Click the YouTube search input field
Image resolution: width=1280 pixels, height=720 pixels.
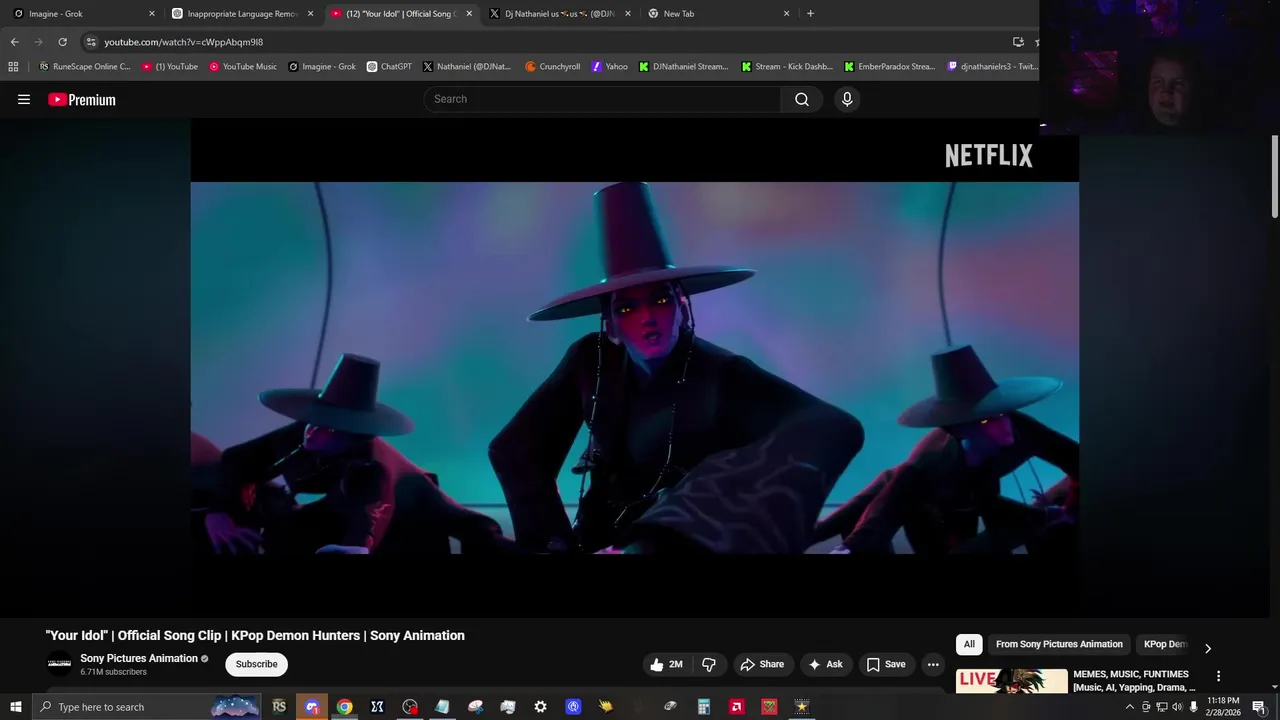click(602, 99)
